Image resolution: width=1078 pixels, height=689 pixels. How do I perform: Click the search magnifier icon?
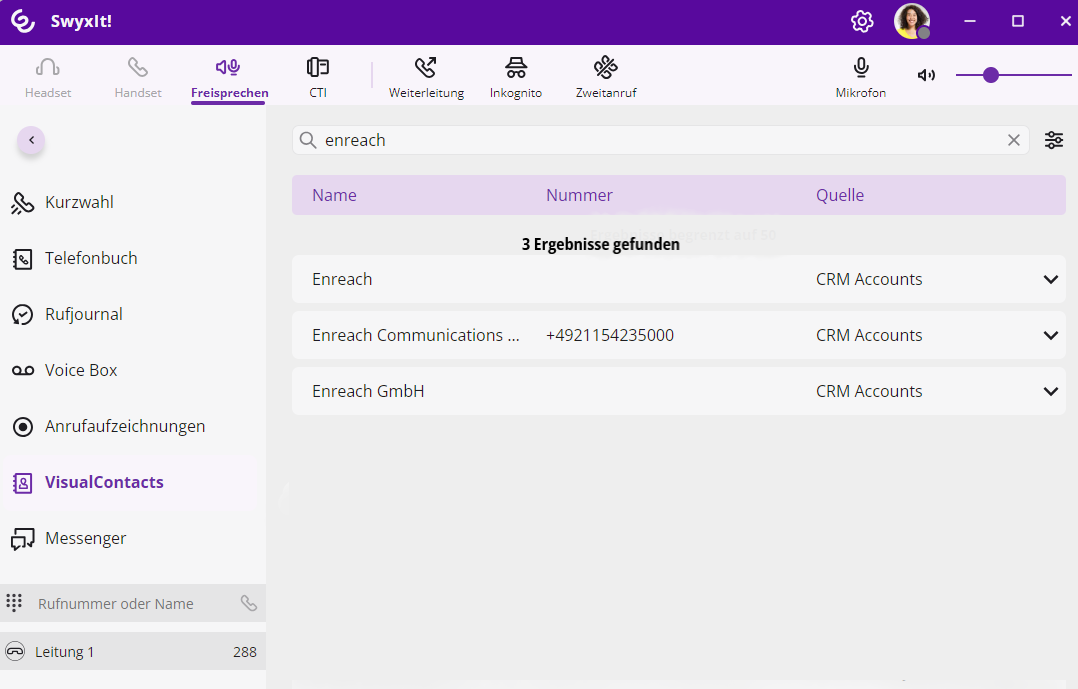[x=308, y=140]
